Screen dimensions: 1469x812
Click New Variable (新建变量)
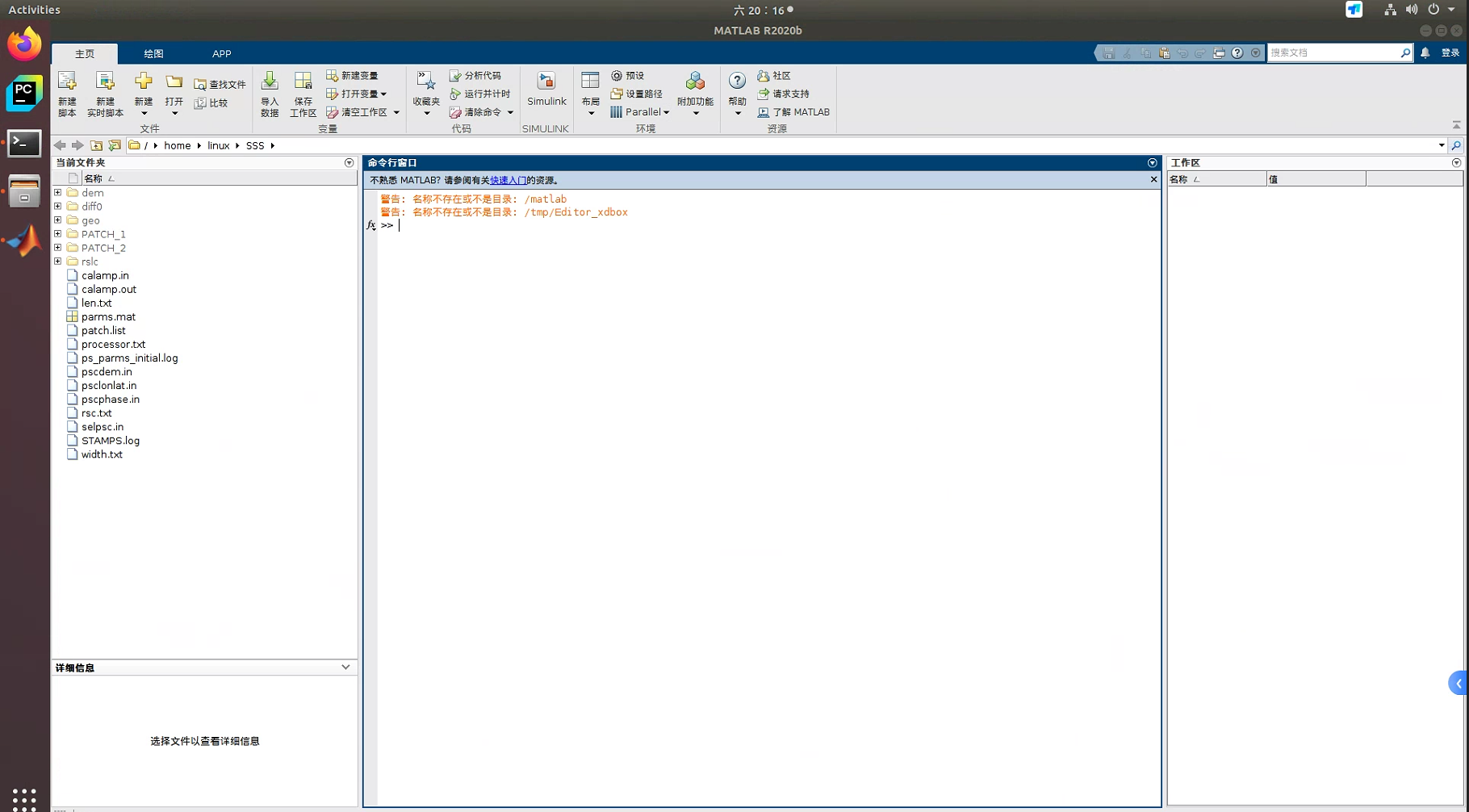pyautogui.click(x=352, y=75)
